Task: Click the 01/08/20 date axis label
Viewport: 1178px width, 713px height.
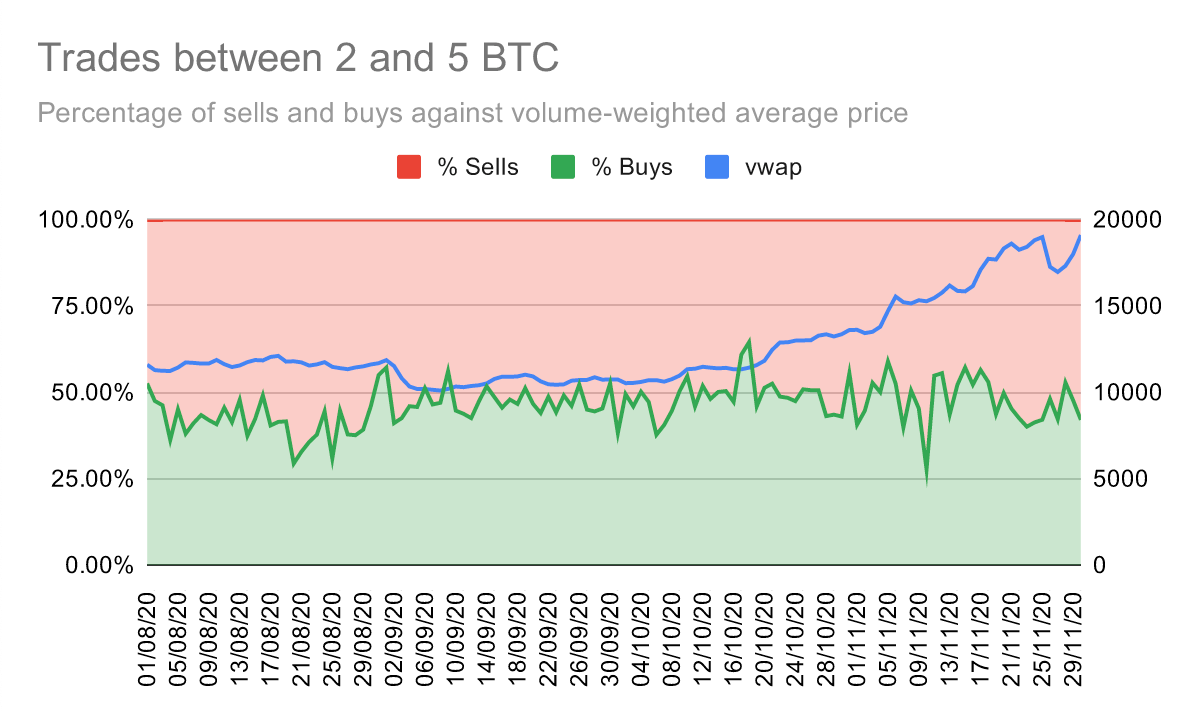Action: [x=147, y=639]
